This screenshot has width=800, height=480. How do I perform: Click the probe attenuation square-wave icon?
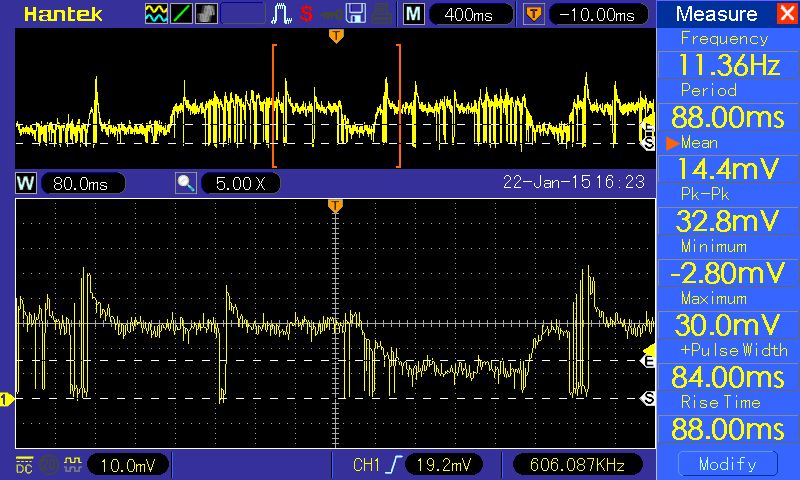coord(72,465)
